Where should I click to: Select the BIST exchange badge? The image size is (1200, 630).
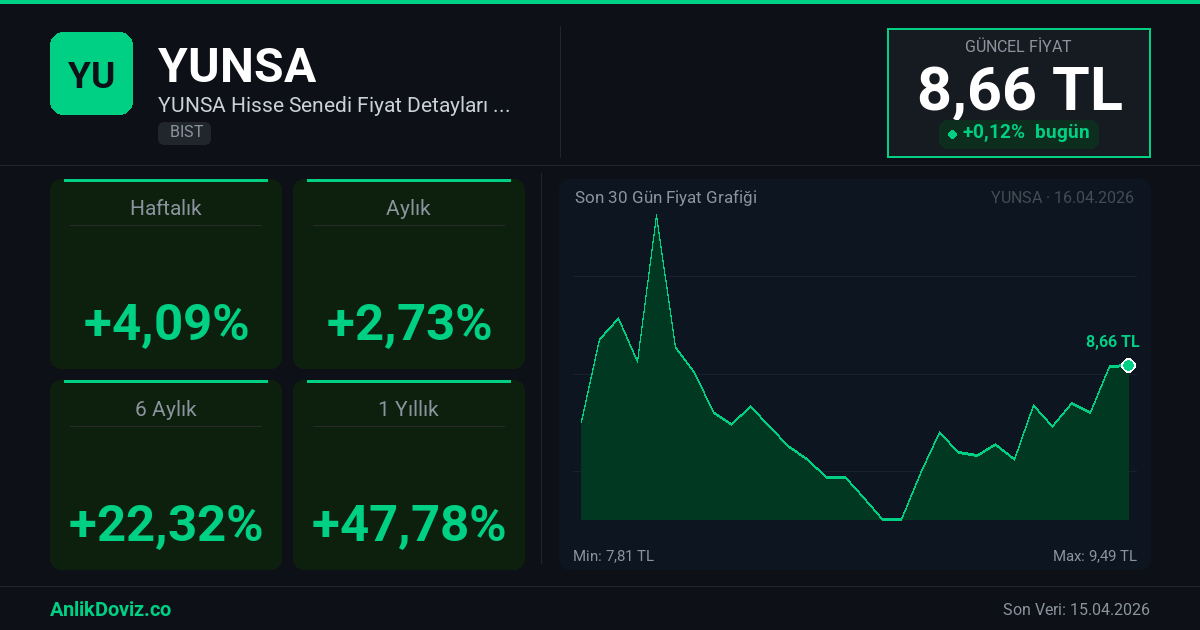(x=184, y=132)
